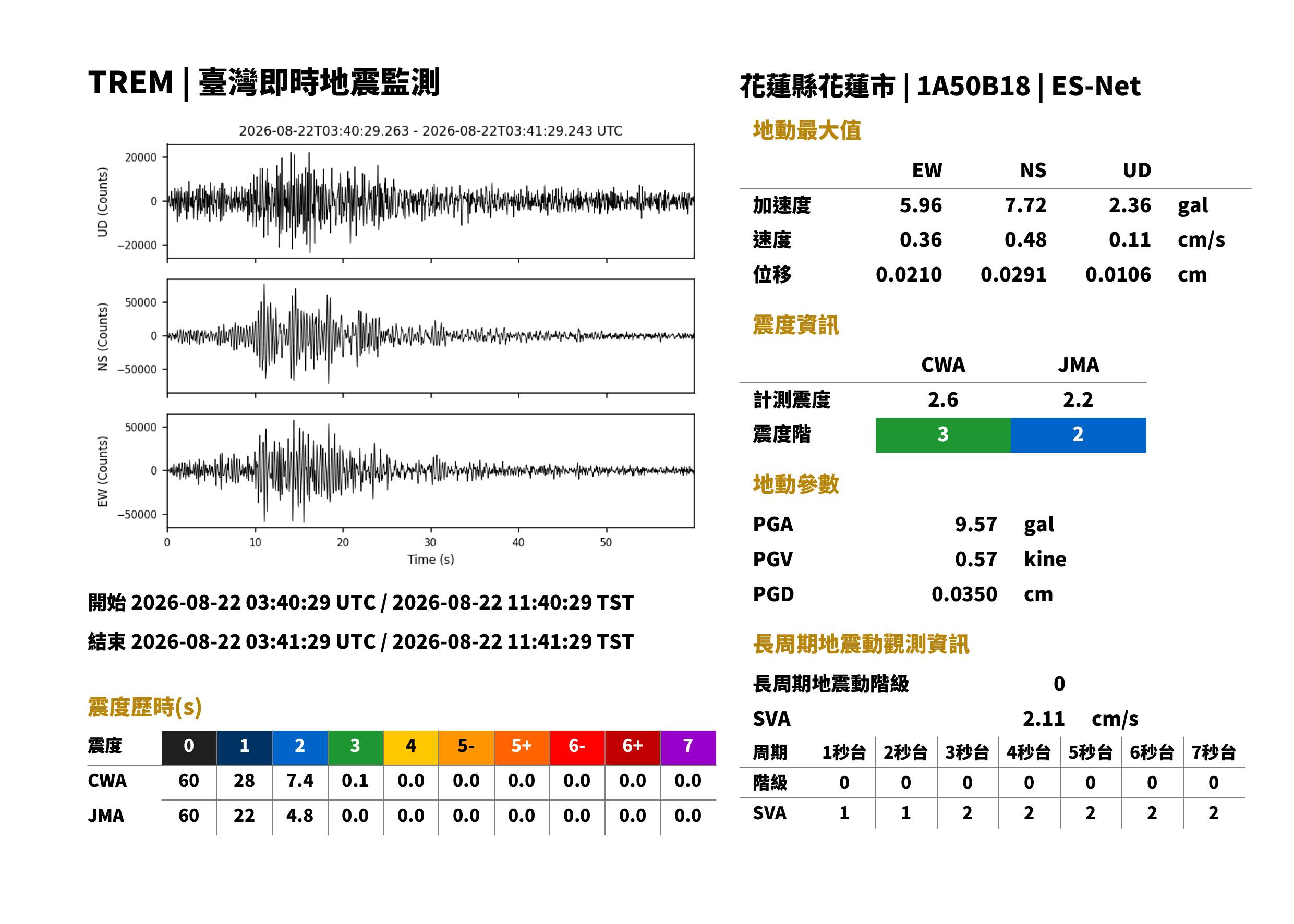This screenshot has height=924, width=1294.
Task: Click the 地動最大值 section heading
Action: tap(807, 130)
